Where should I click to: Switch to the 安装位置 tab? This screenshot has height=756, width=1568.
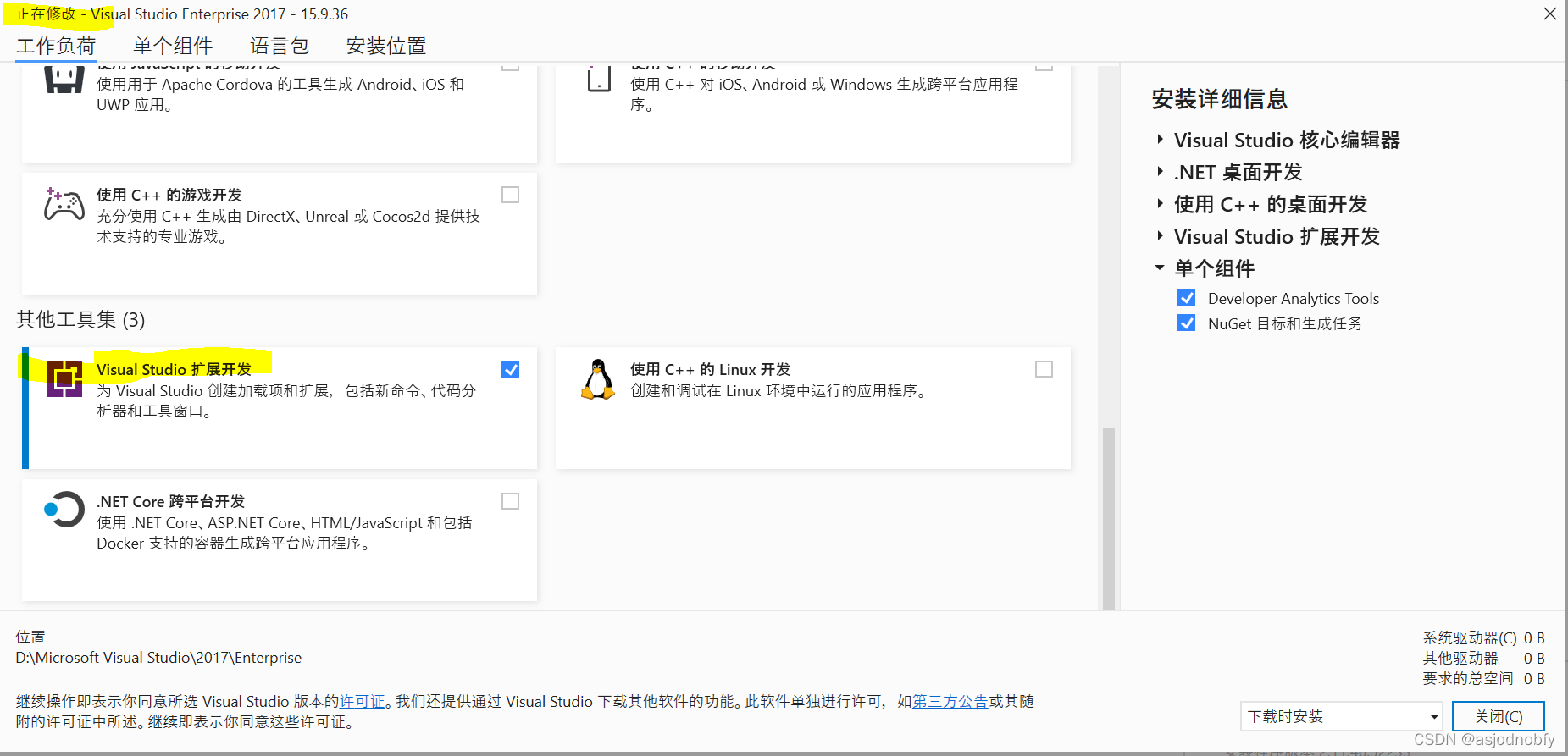[386, 46]
